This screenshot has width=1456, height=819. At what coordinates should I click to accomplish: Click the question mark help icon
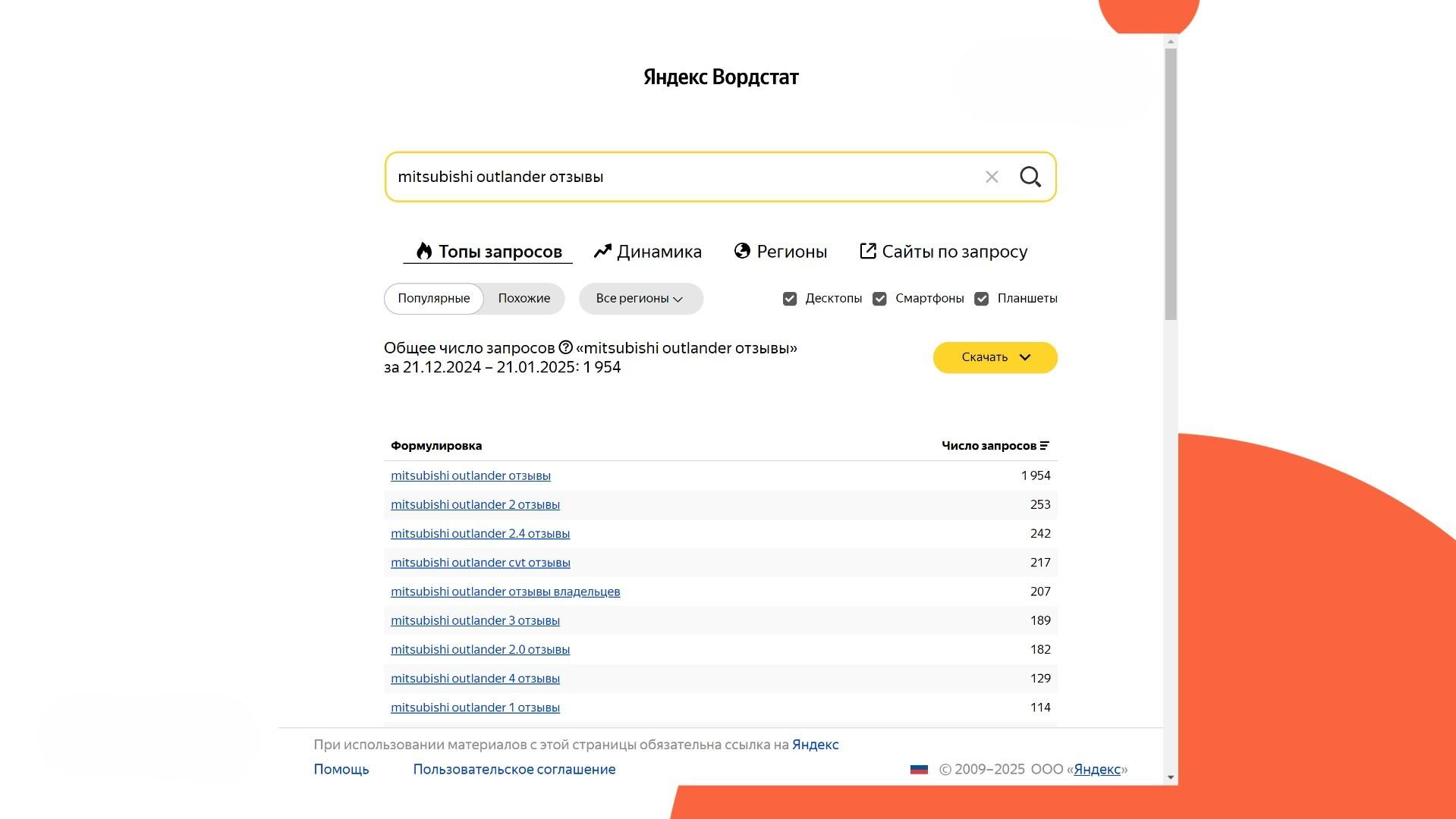pos(565,347)
